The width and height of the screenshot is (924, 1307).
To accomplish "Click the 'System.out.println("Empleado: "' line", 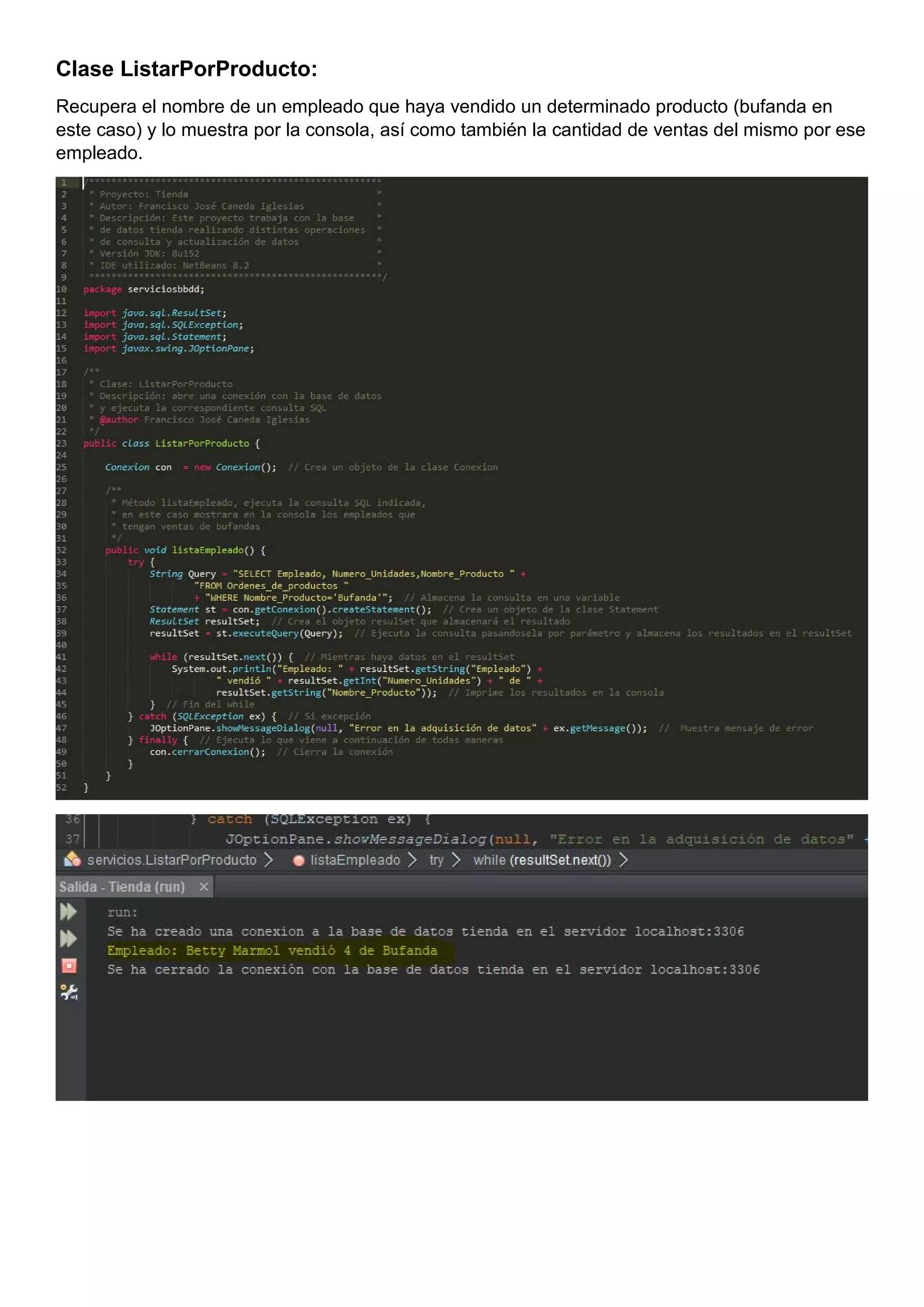I will [357, 669].
